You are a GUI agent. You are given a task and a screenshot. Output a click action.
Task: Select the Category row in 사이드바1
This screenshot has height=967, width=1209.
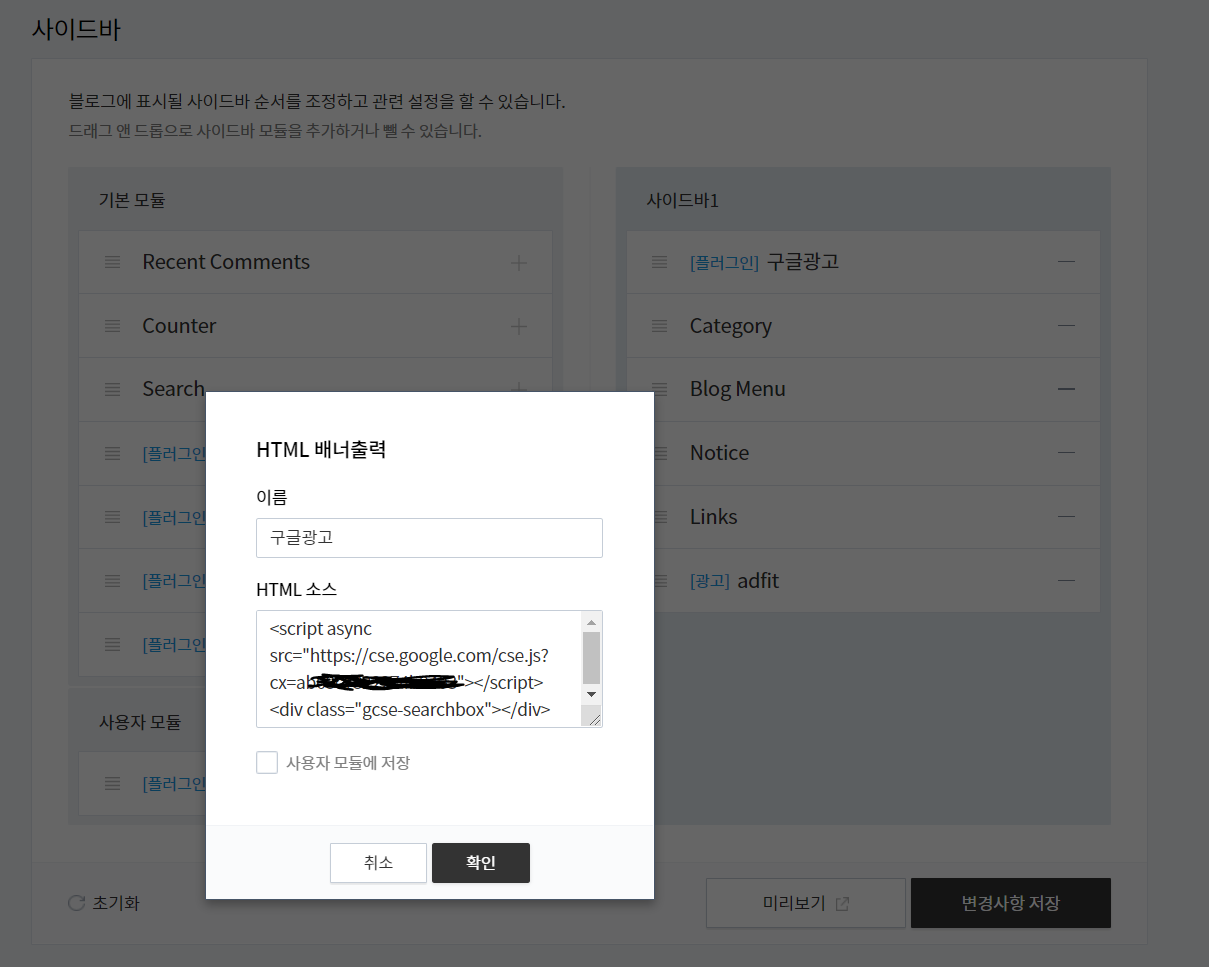click(x=863, y=326)
